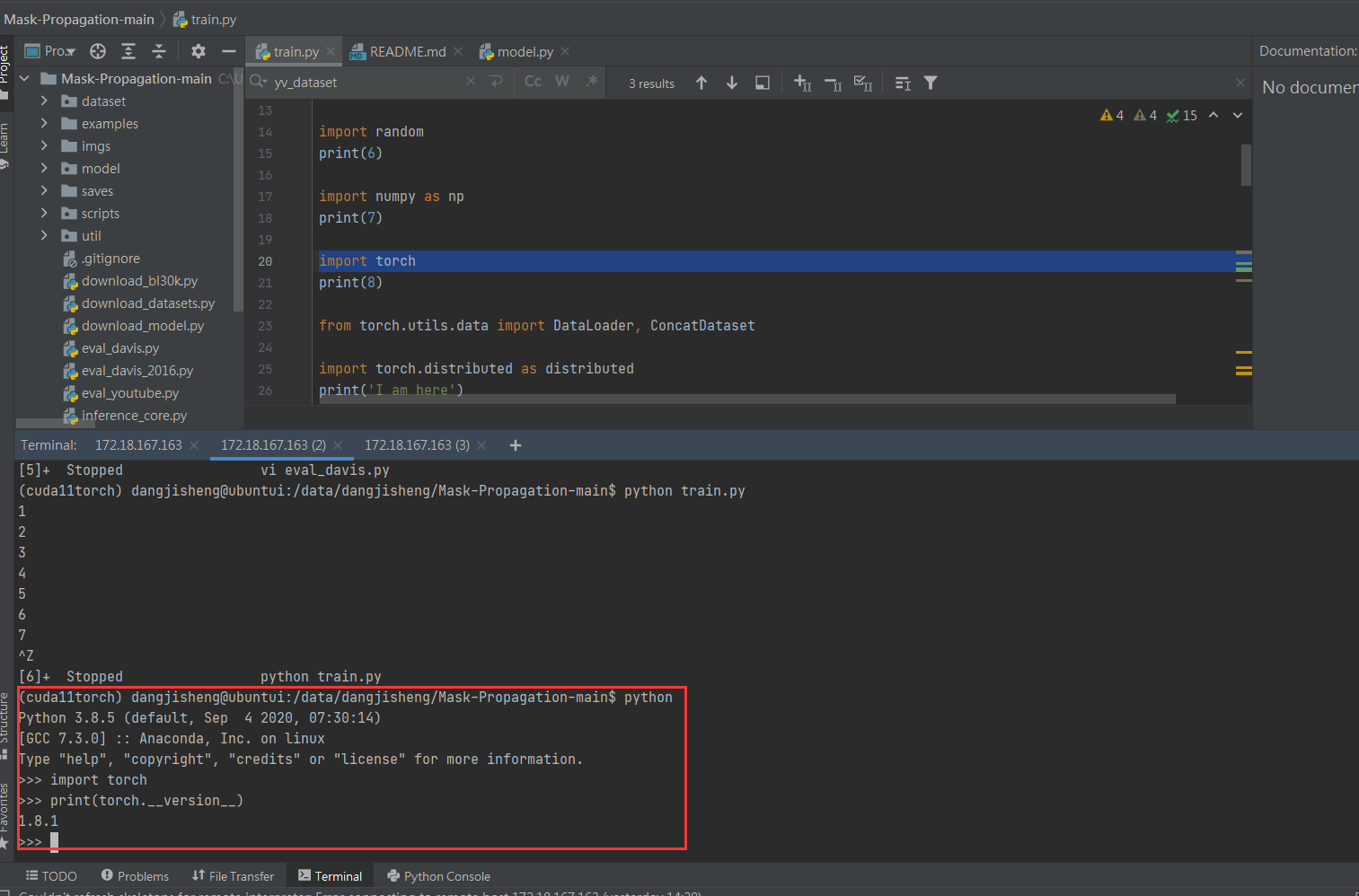Click the yv_dataset search input field

359,82
